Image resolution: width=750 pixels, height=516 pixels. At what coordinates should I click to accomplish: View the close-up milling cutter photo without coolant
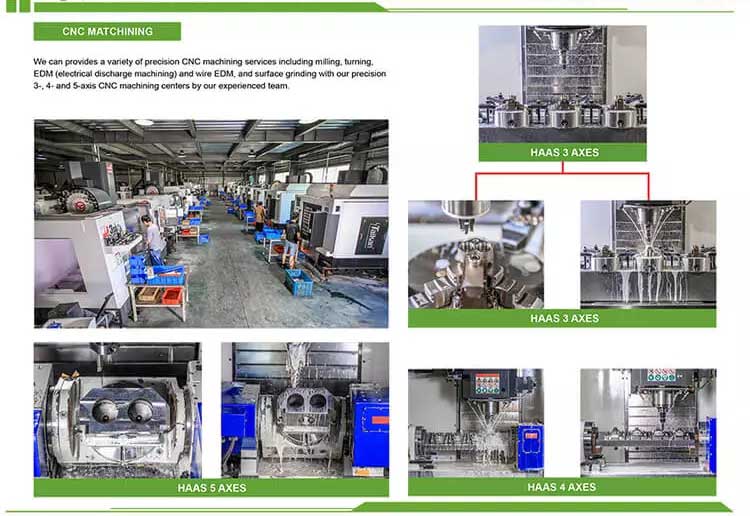point(475,254)
